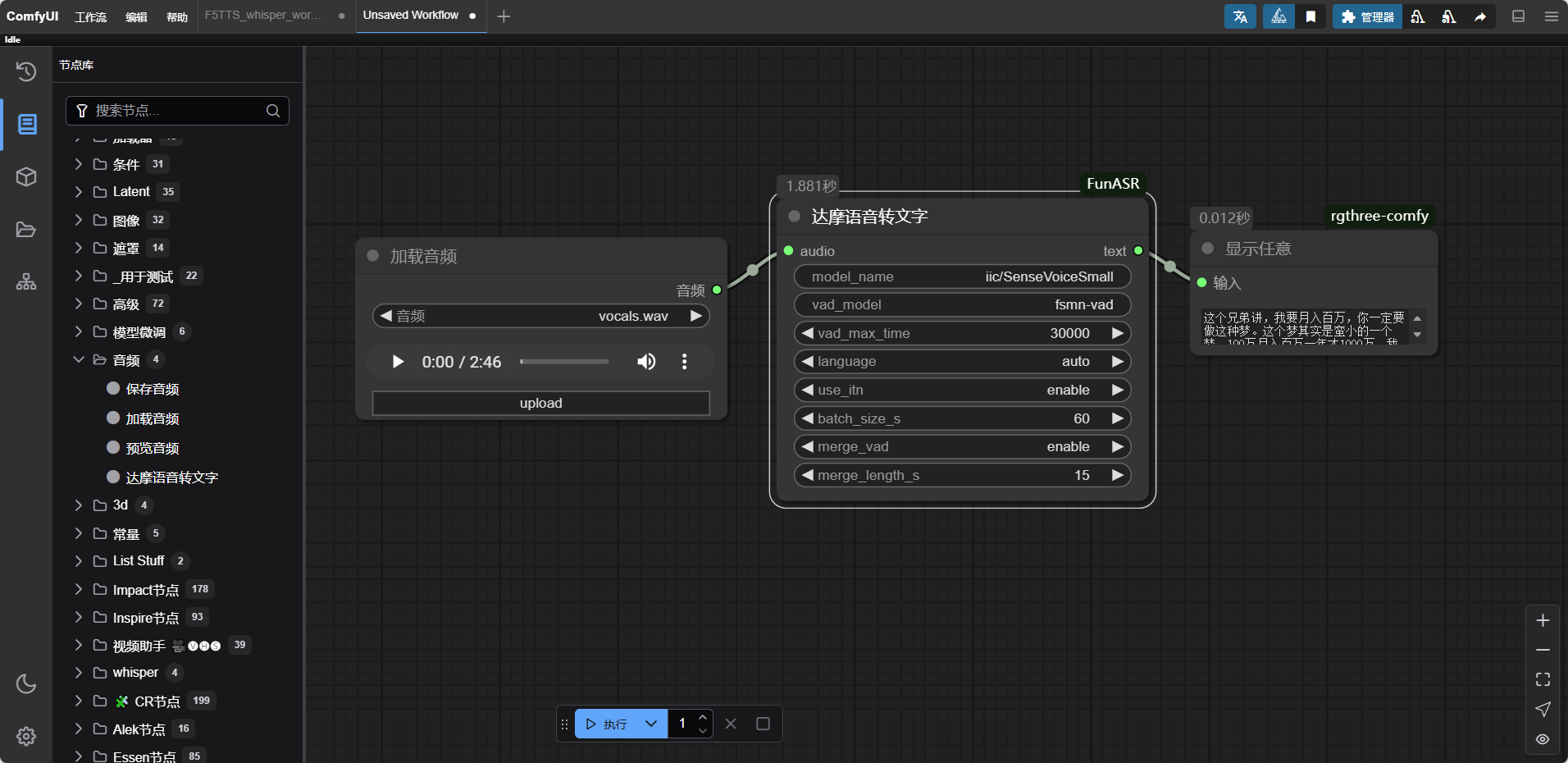
Task: Open settings gear icon
Action: pyautogui.click(x=26, y=736)
